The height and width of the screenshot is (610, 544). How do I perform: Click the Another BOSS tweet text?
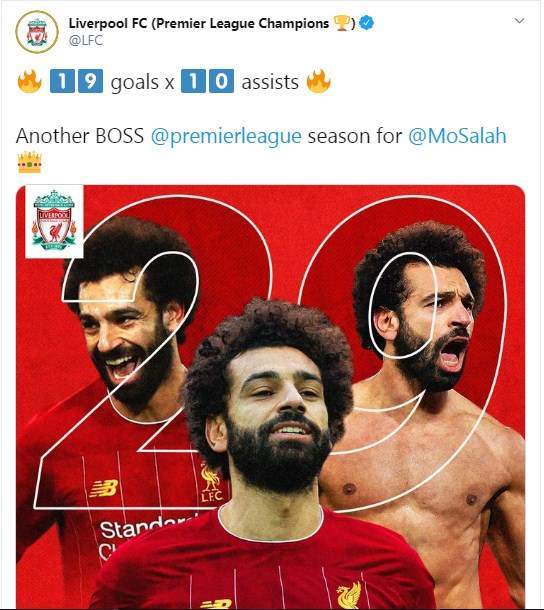(x=80, y=136)
